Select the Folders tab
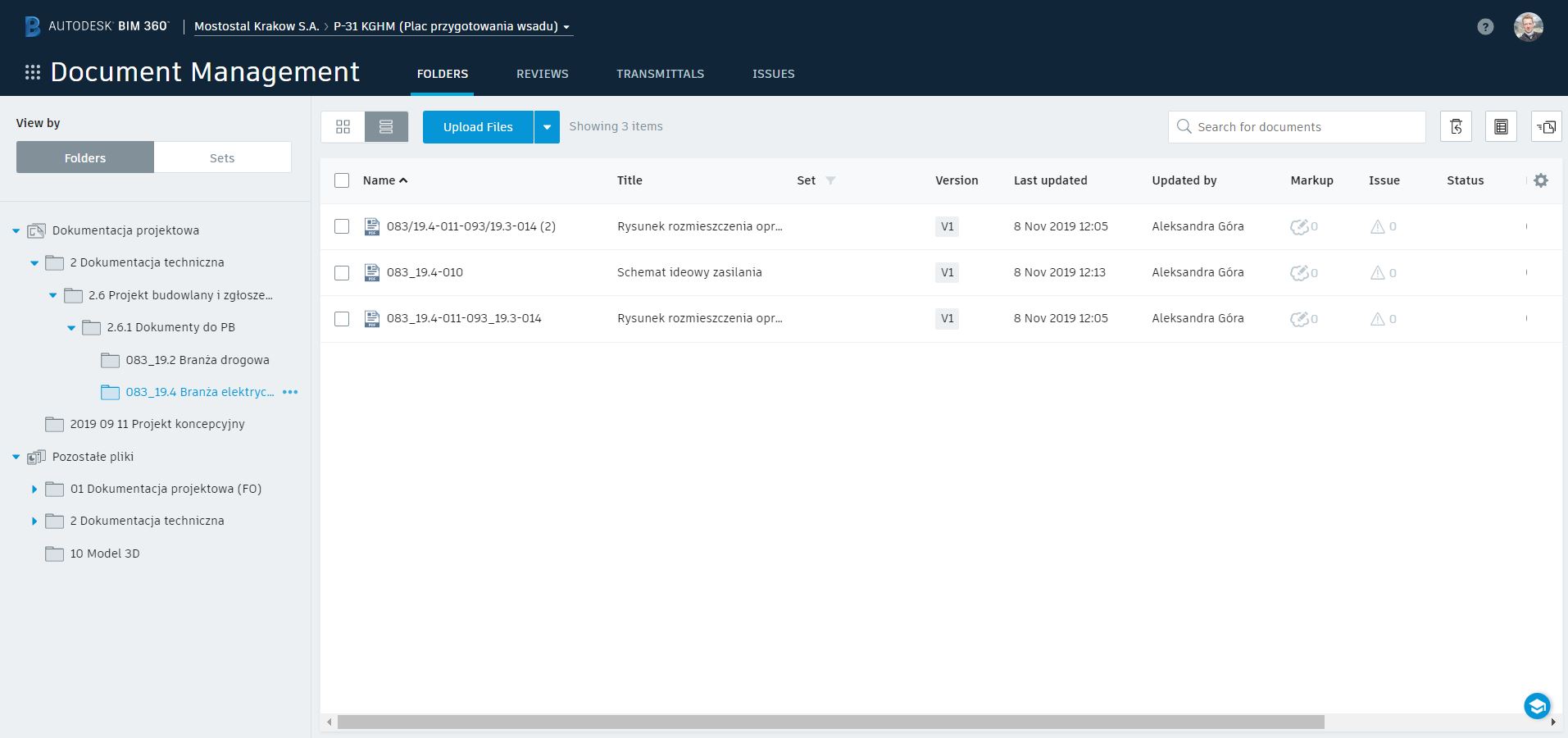Viewport: 1568px width, 738px height. pos(443,74)
